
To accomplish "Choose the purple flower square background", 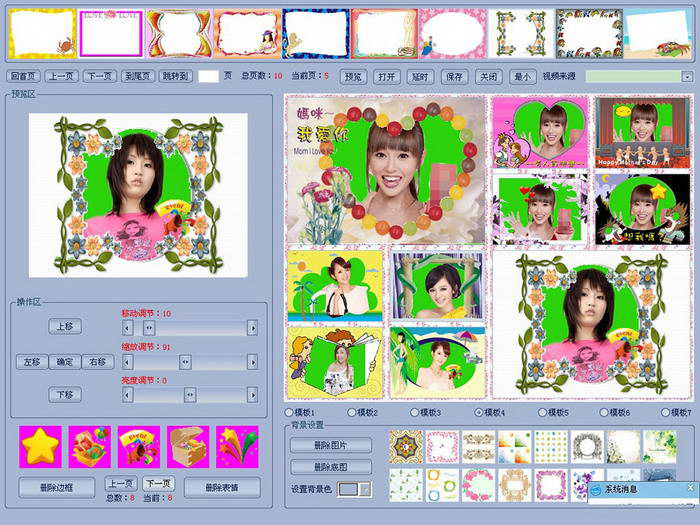I will click(x=551, y=485).
